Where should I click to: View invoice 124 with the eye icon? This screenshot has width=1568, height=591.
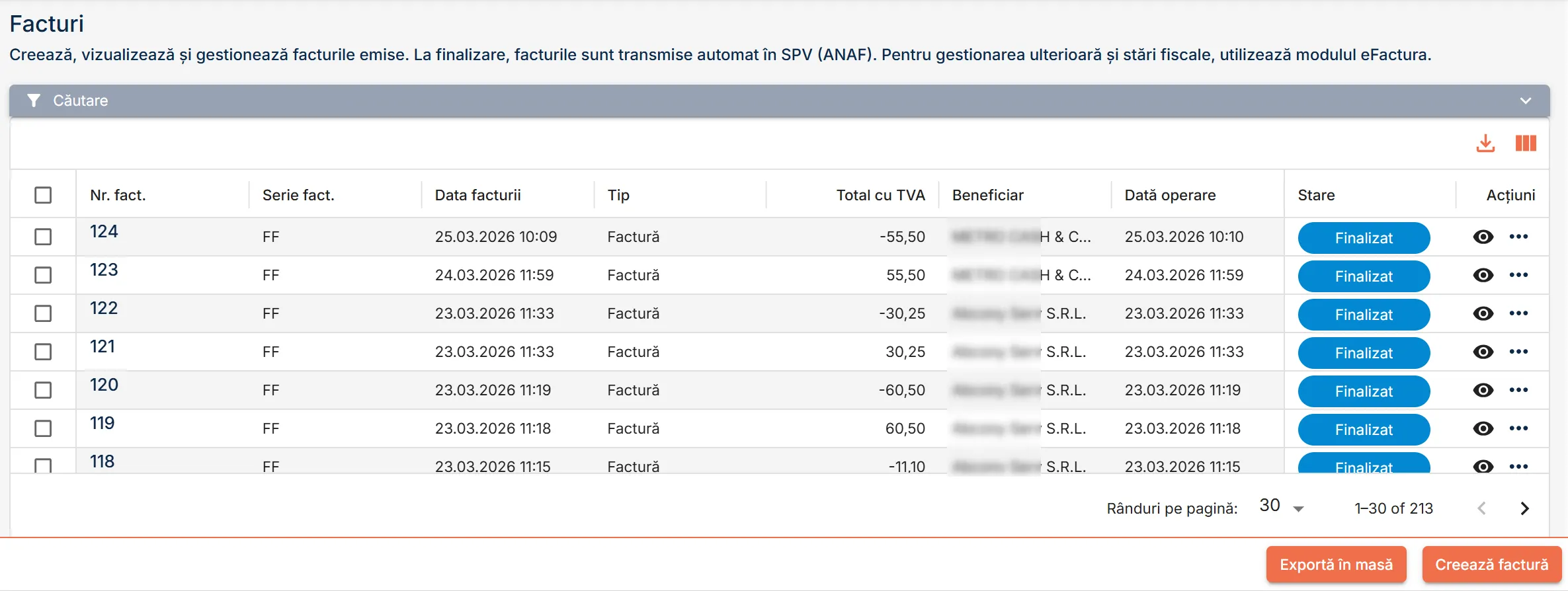pos(1483,237)
